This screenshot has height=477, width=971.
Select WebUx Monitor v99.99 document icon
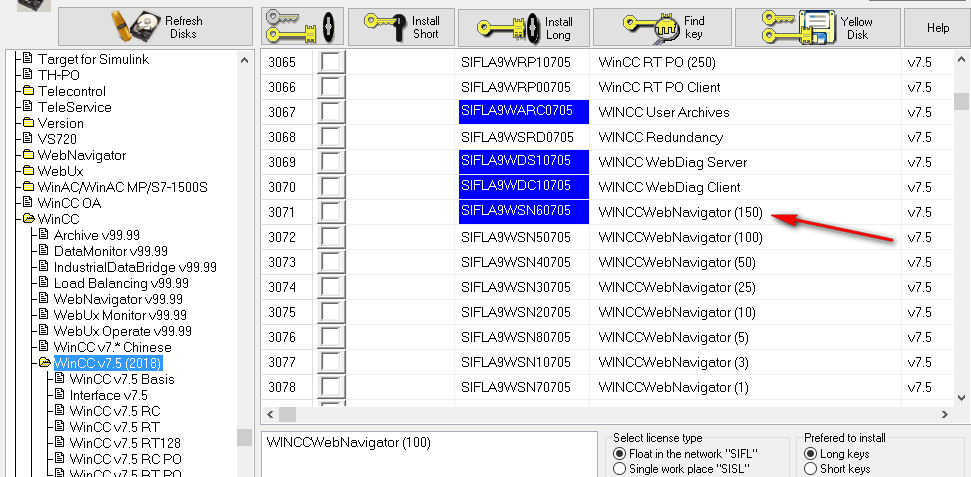43,315
